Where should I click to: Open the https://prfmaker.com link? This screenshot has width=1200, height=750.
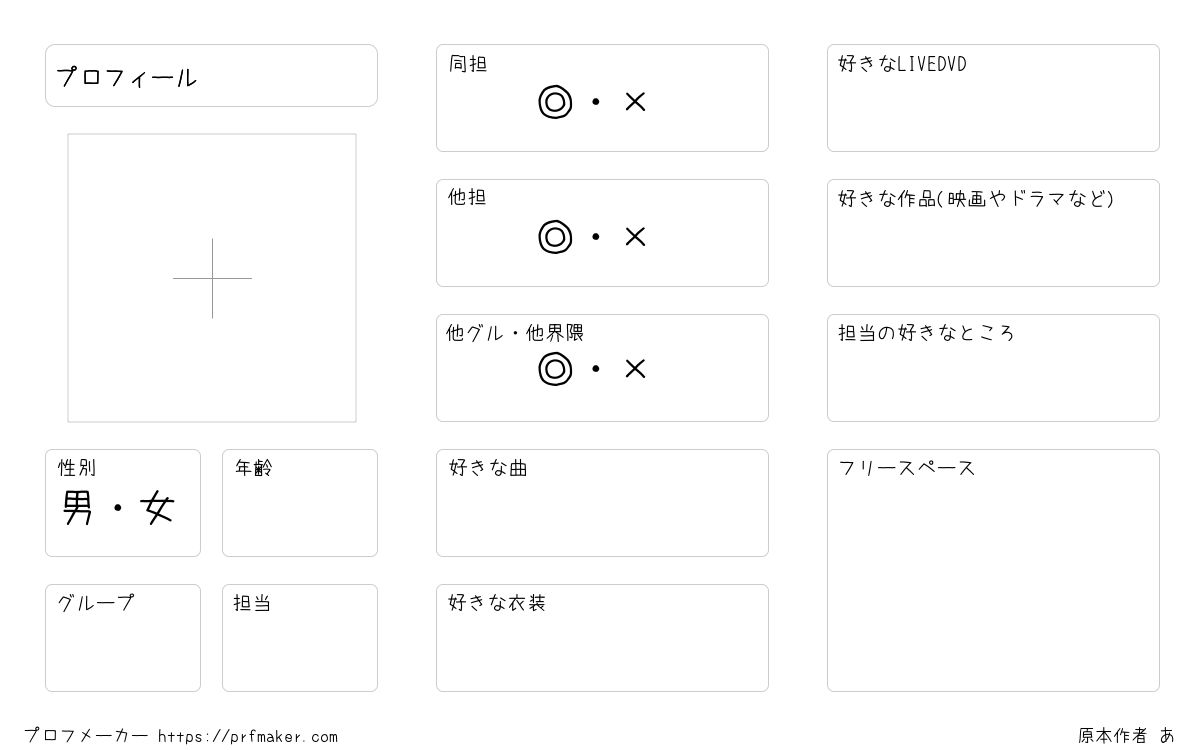click(x=248, y=737)
